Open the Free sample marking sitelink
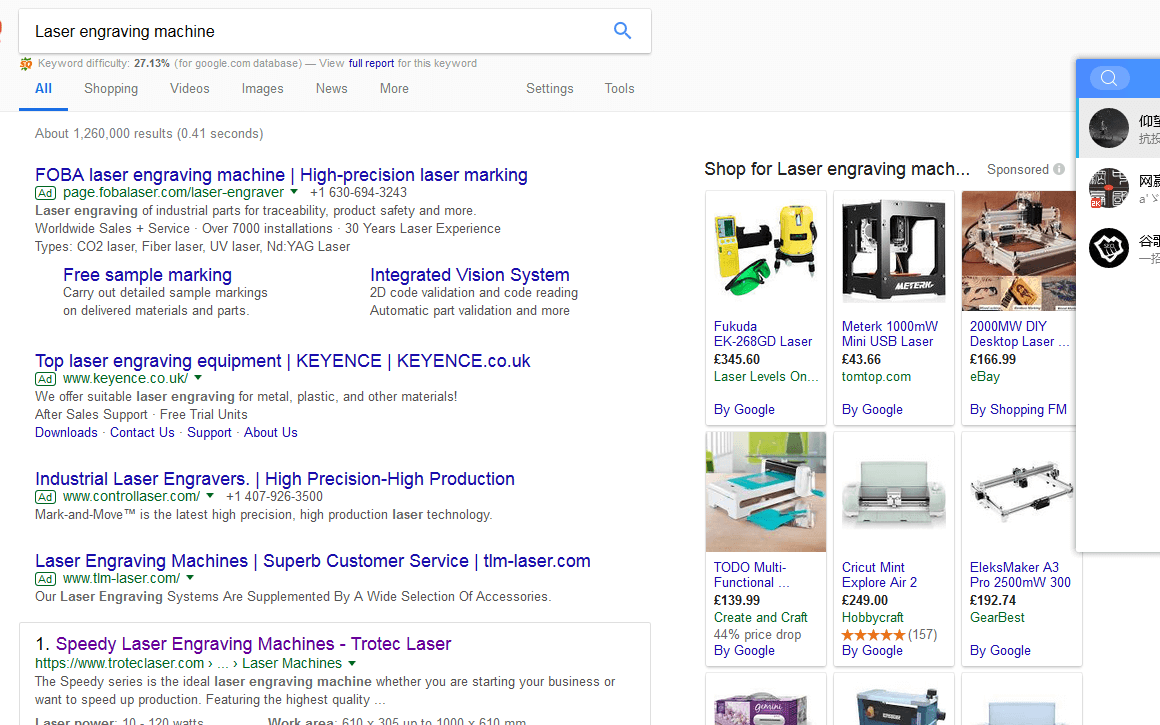1160x725 pixels. [147, 274]
